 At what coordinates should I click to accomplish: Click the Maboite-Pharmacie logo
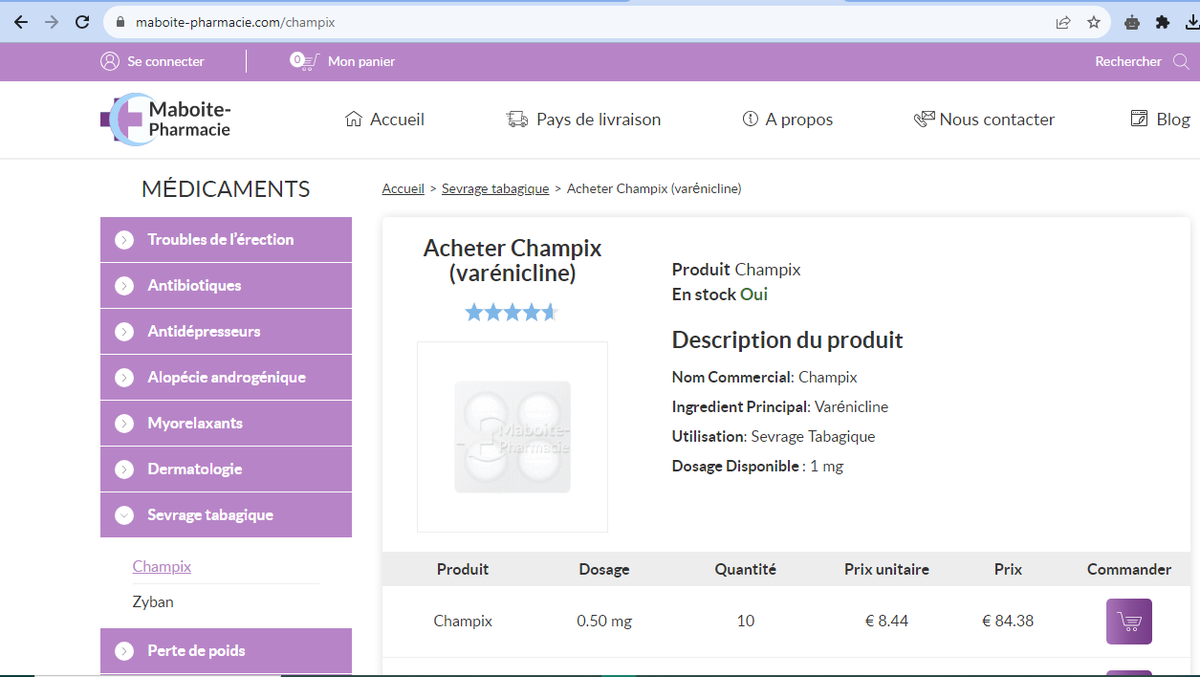point(166,119)
